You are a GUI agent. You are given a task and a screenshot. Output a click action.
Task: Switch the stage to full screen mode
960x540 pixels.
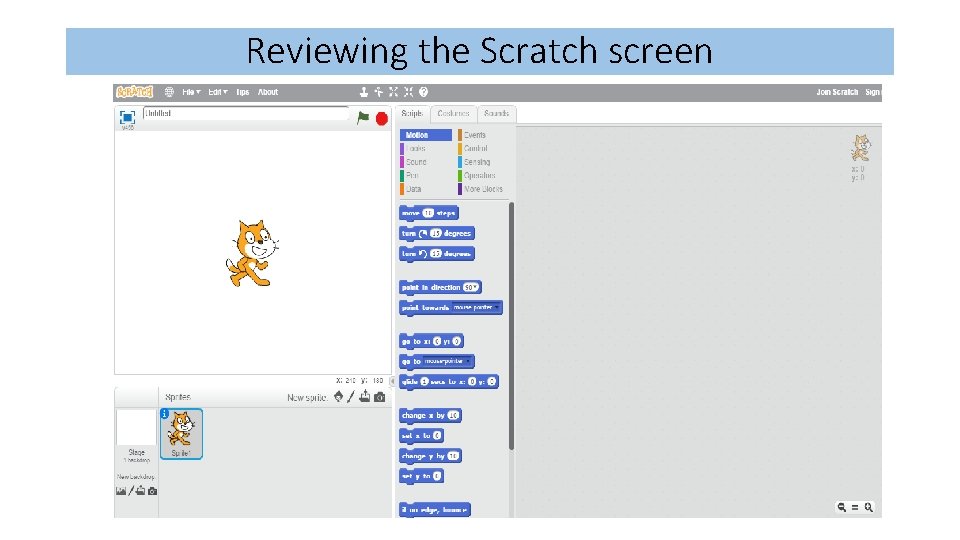(127, 118)
